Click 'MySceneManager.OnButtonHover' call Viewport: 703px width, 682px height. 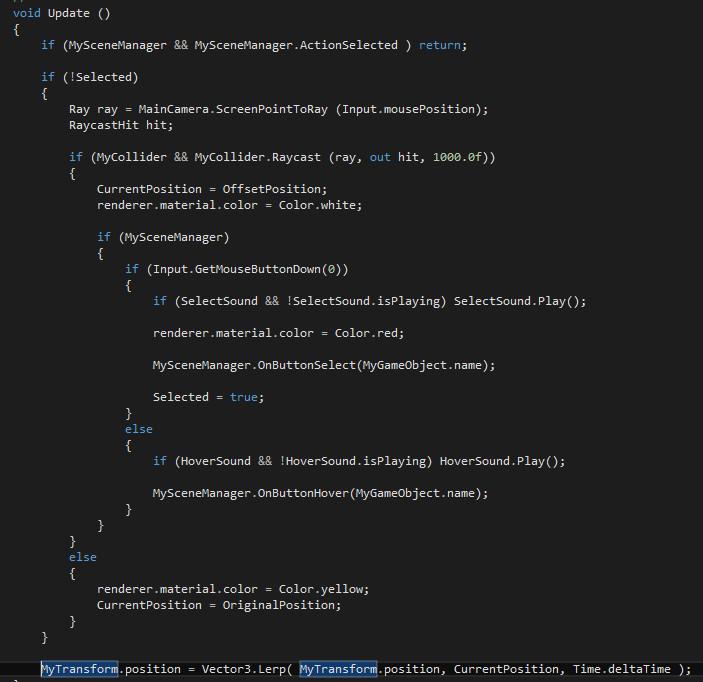coord(251,493)
